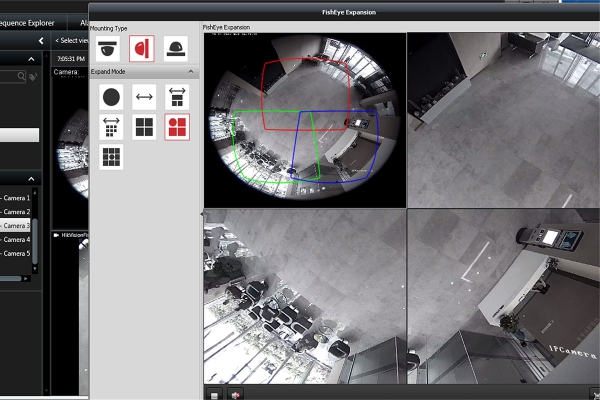The width and height of the screenshot is (600, 400).
Task: Select the wall mounting type icon
Action: pyautogui.click(x=142, y=49)
